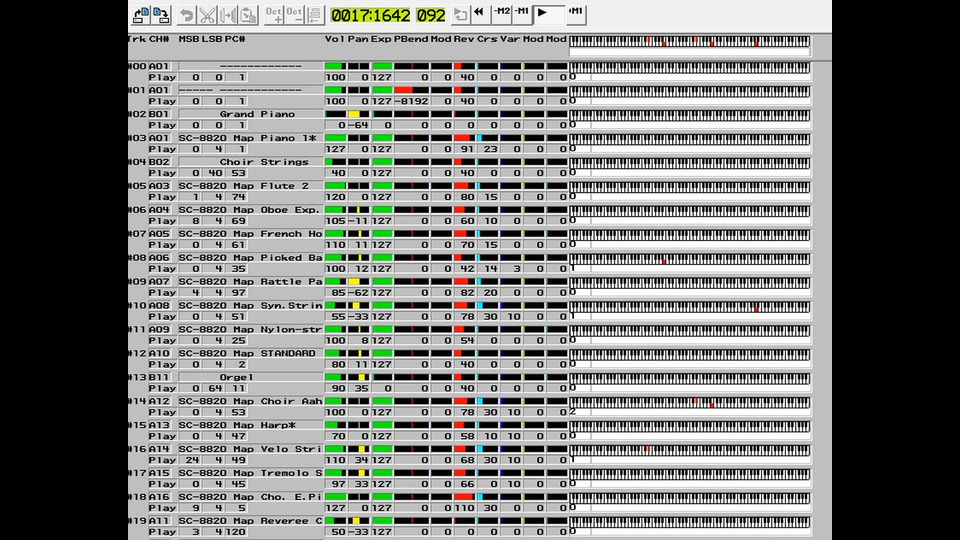Click the copy icon beside scissors

228,15
